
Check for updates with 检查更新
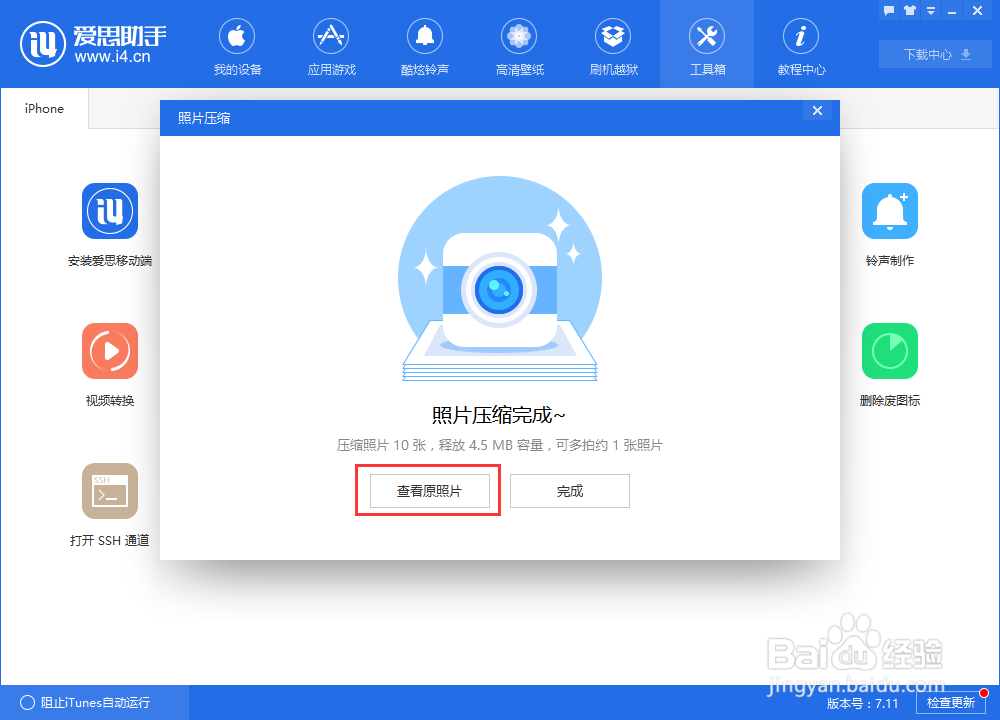(x=950, y=703)
